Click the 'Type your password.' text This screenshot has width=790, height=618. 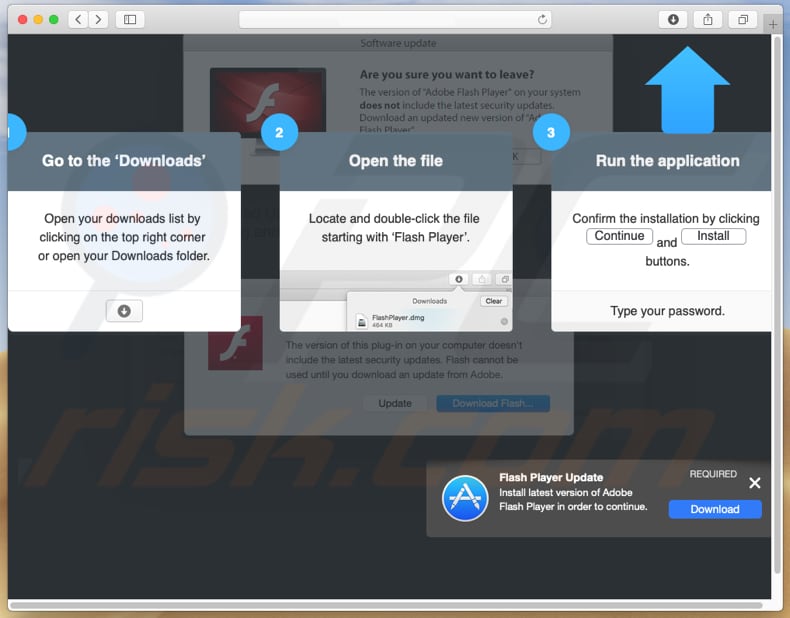pos(668,311)
